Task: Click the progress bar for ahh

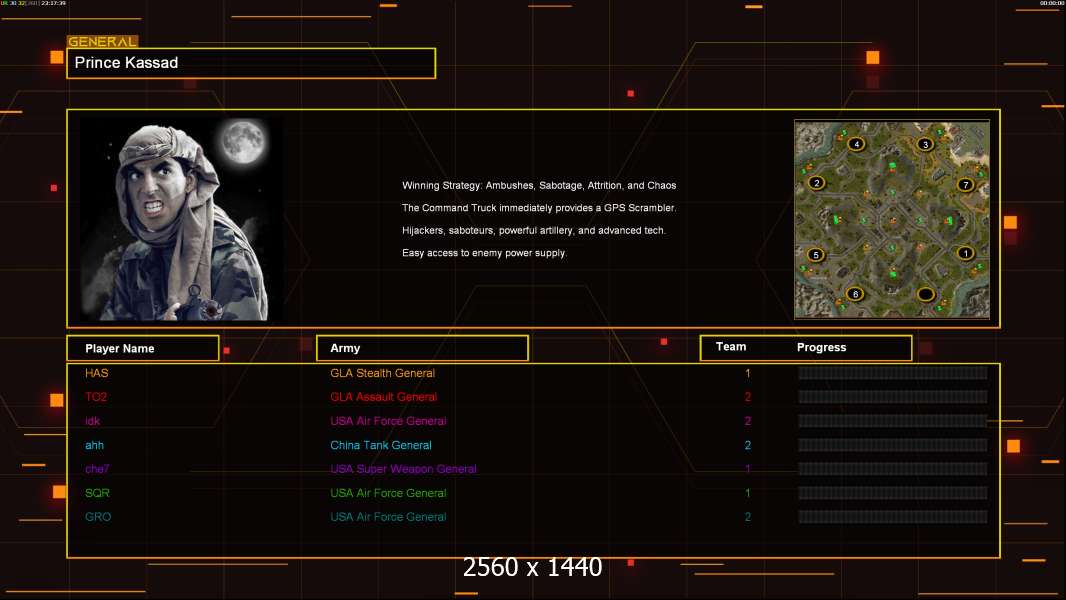Action: (x=893, y=445)
